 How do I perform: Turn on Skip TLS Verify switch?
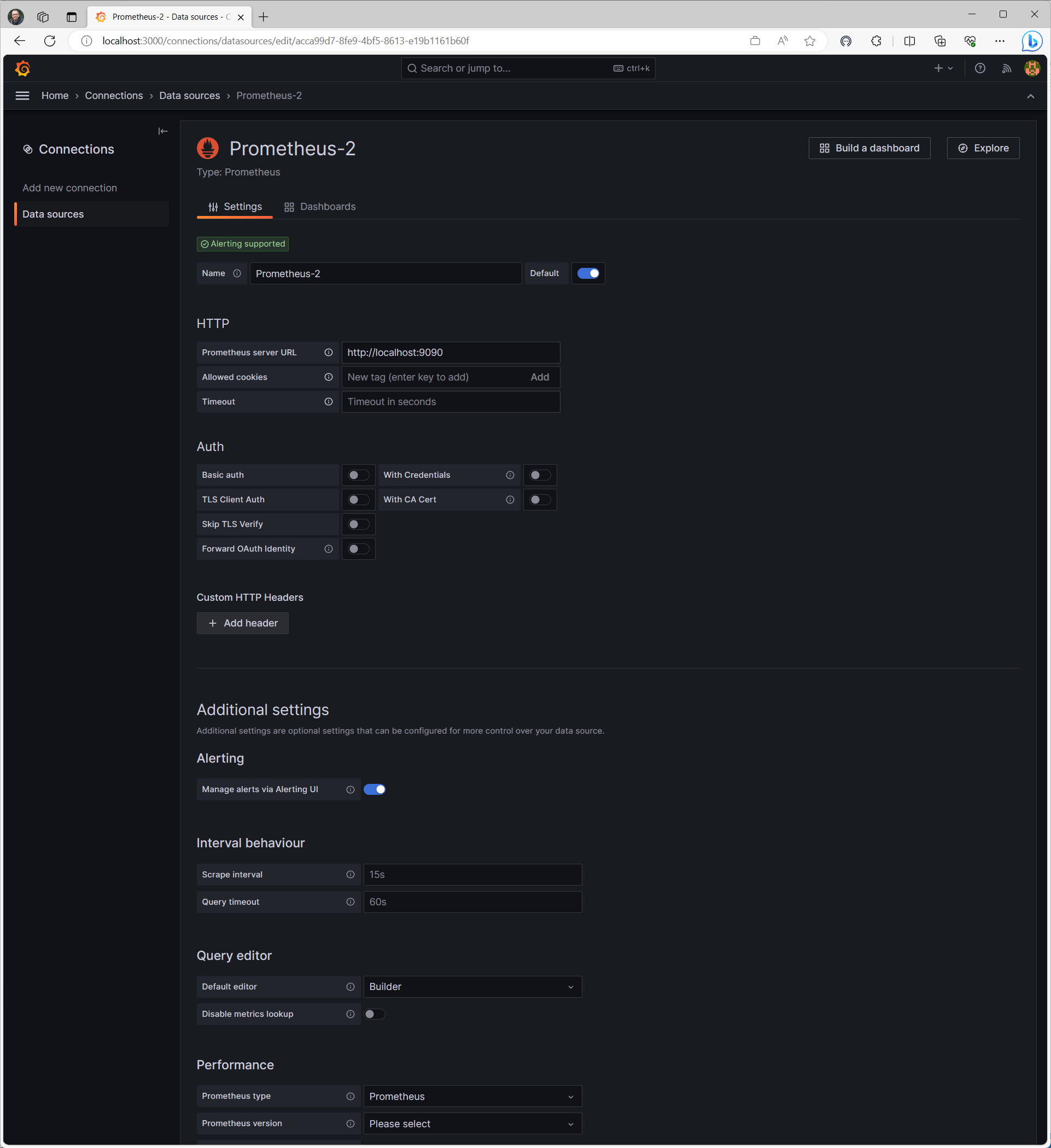[358, 524]
